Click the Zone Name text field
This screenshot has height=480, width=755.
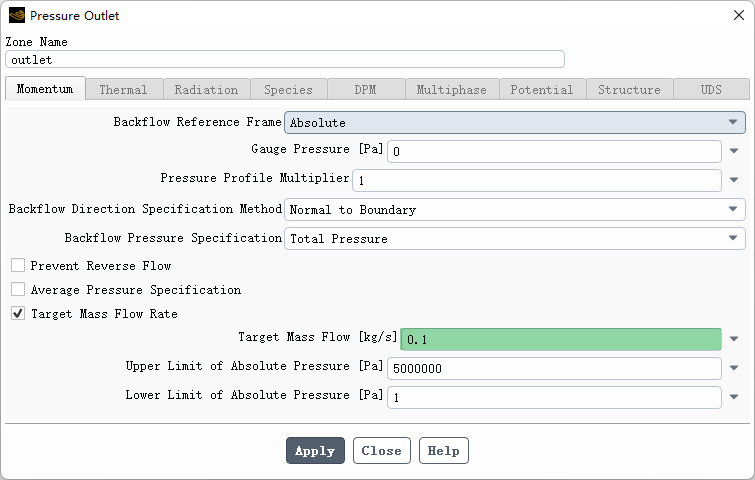coord(285,60)
